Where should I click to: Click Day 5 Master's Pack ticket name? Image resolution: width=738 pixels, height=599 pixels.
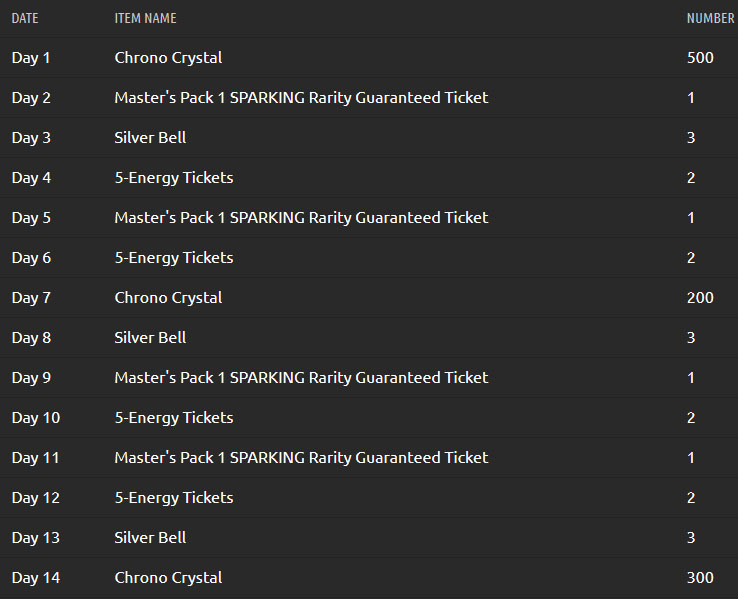[301, 218]
